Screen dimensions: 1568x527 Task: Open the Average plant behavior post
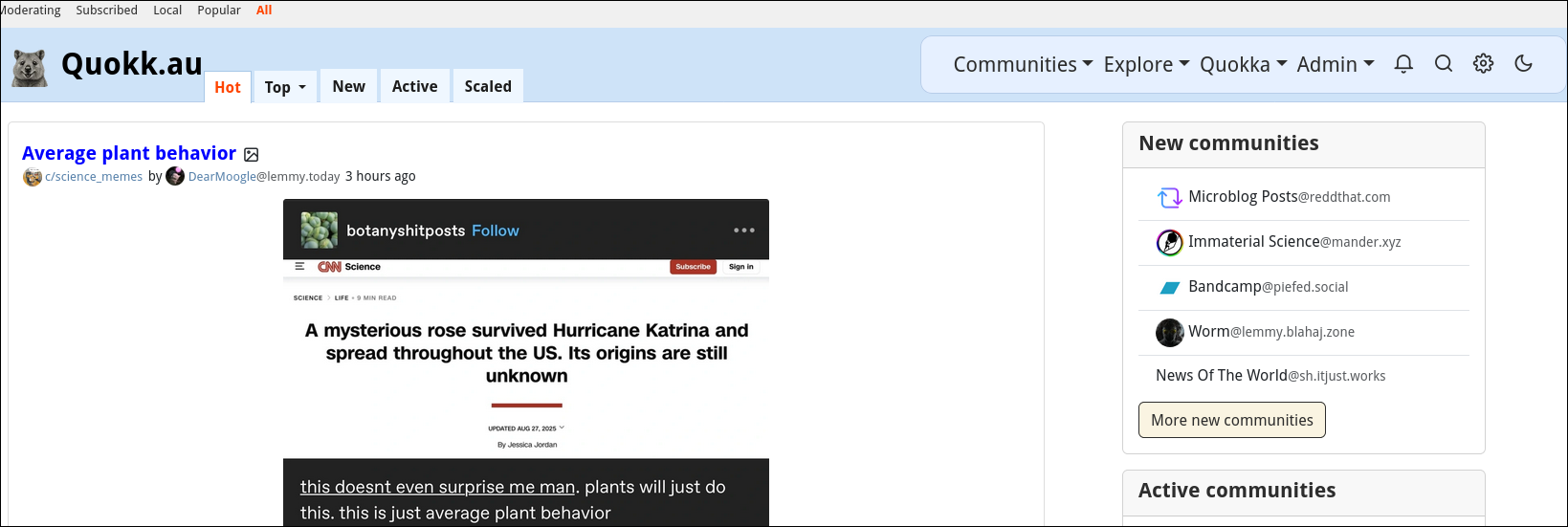[129, 153]
